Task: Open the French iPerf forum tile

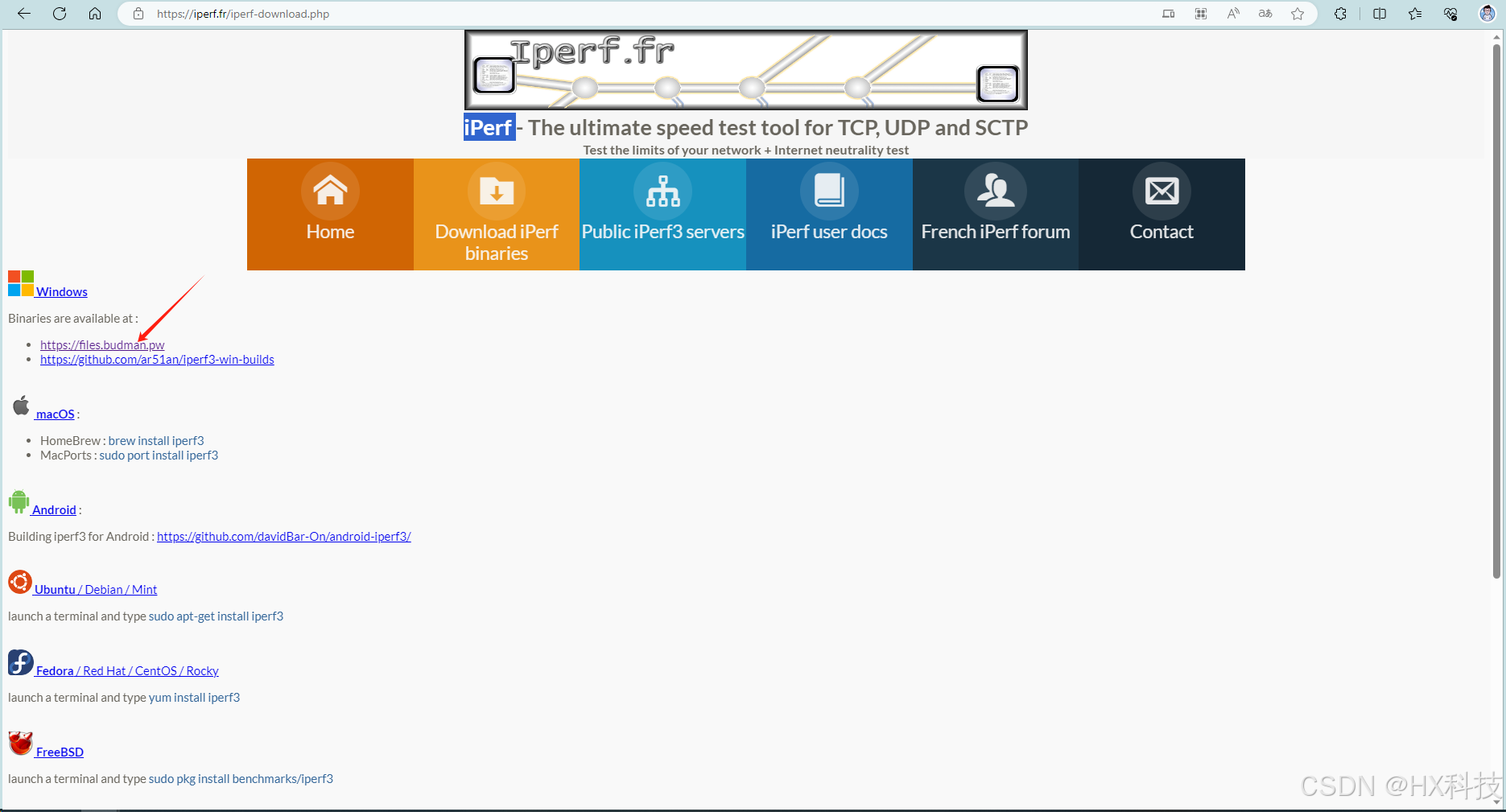Action: (996, 214)
